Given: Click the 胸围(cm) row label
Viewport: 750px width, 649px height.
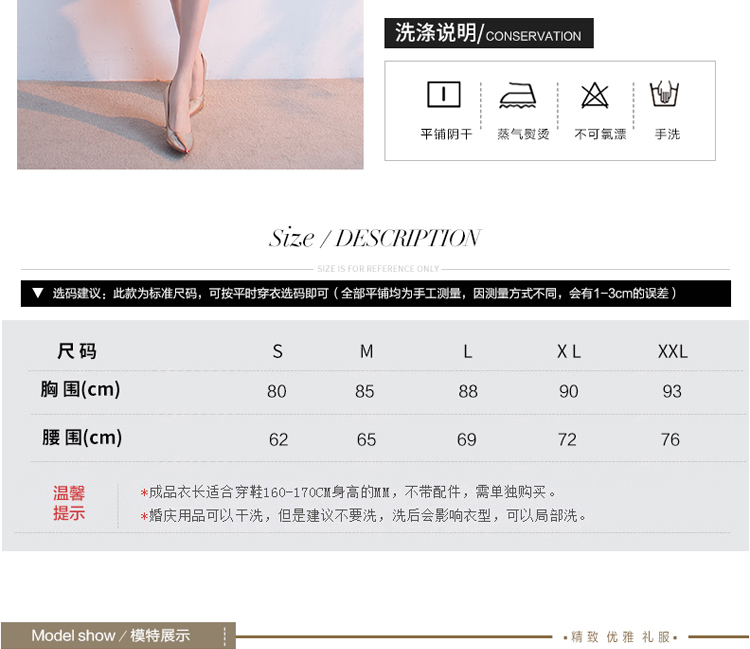Looking at the screenshot, I should (x=81, y=390).
